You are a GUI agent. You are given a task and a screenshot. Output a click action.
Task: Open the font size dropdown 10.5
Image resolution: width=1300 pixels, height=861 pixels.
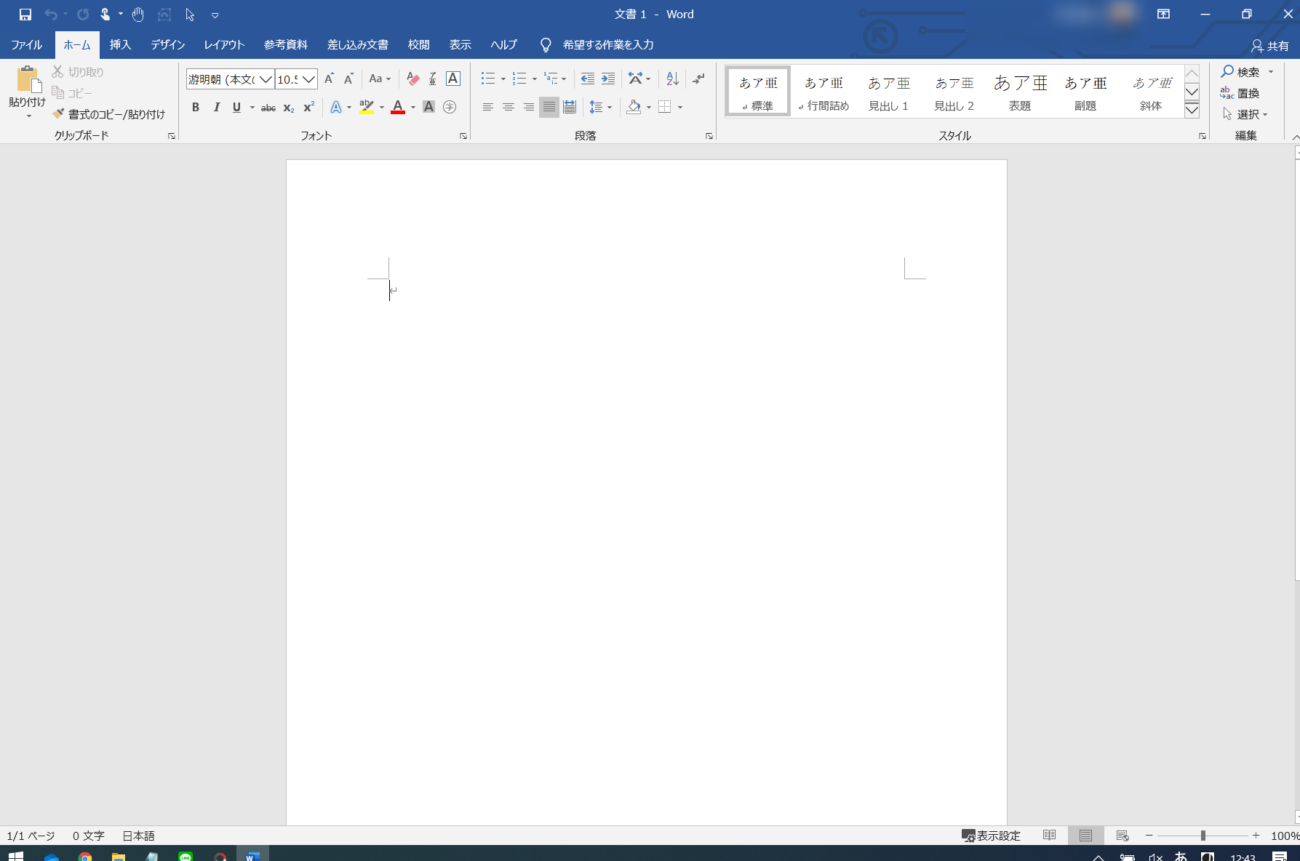click(309, 79)
